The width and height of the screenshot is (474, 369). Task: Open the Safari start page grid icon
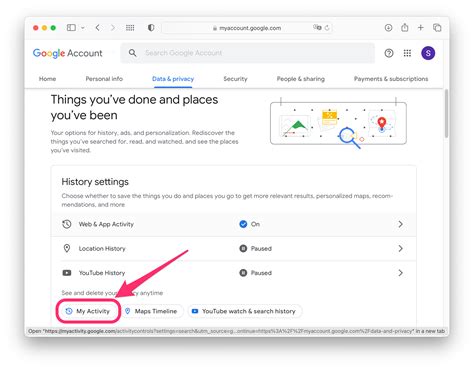click(130, 28)
